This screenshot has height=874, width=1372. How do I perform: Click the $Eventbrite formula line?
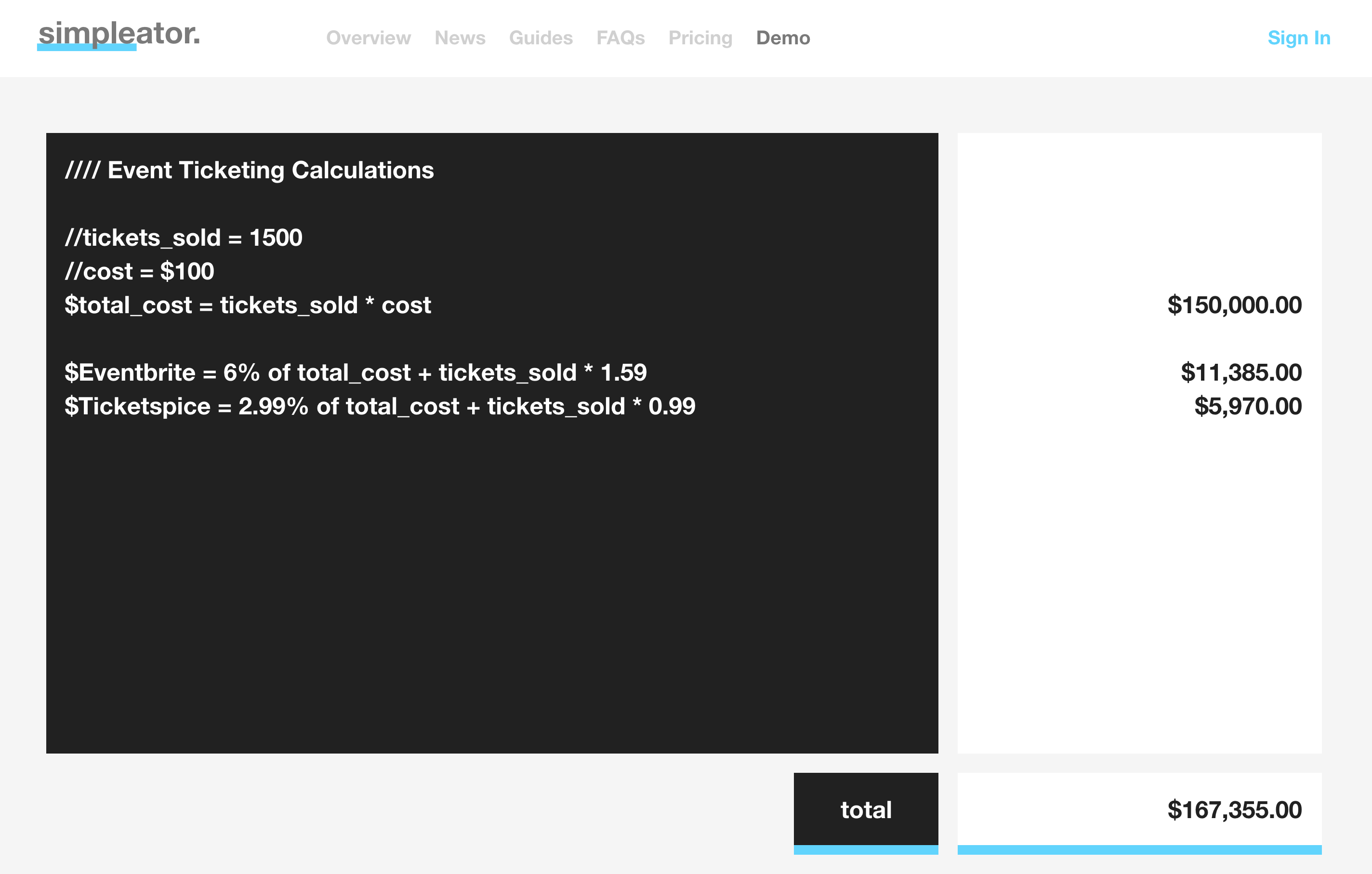[x=355, y=372]
